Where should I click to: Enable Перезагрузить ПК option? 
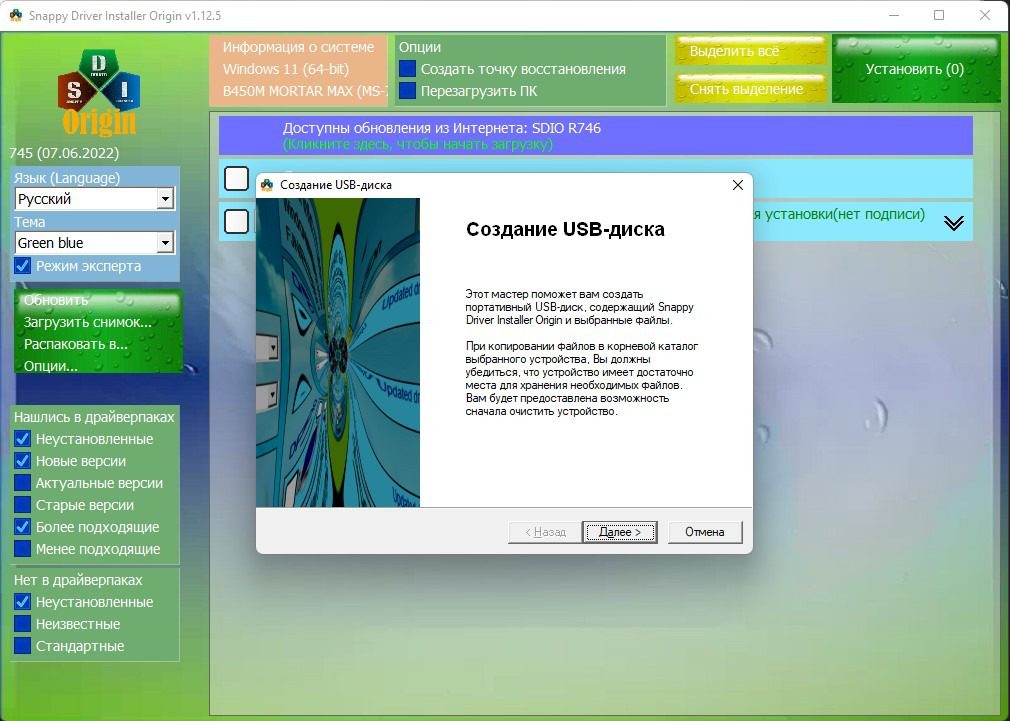(x=407, y=91)
